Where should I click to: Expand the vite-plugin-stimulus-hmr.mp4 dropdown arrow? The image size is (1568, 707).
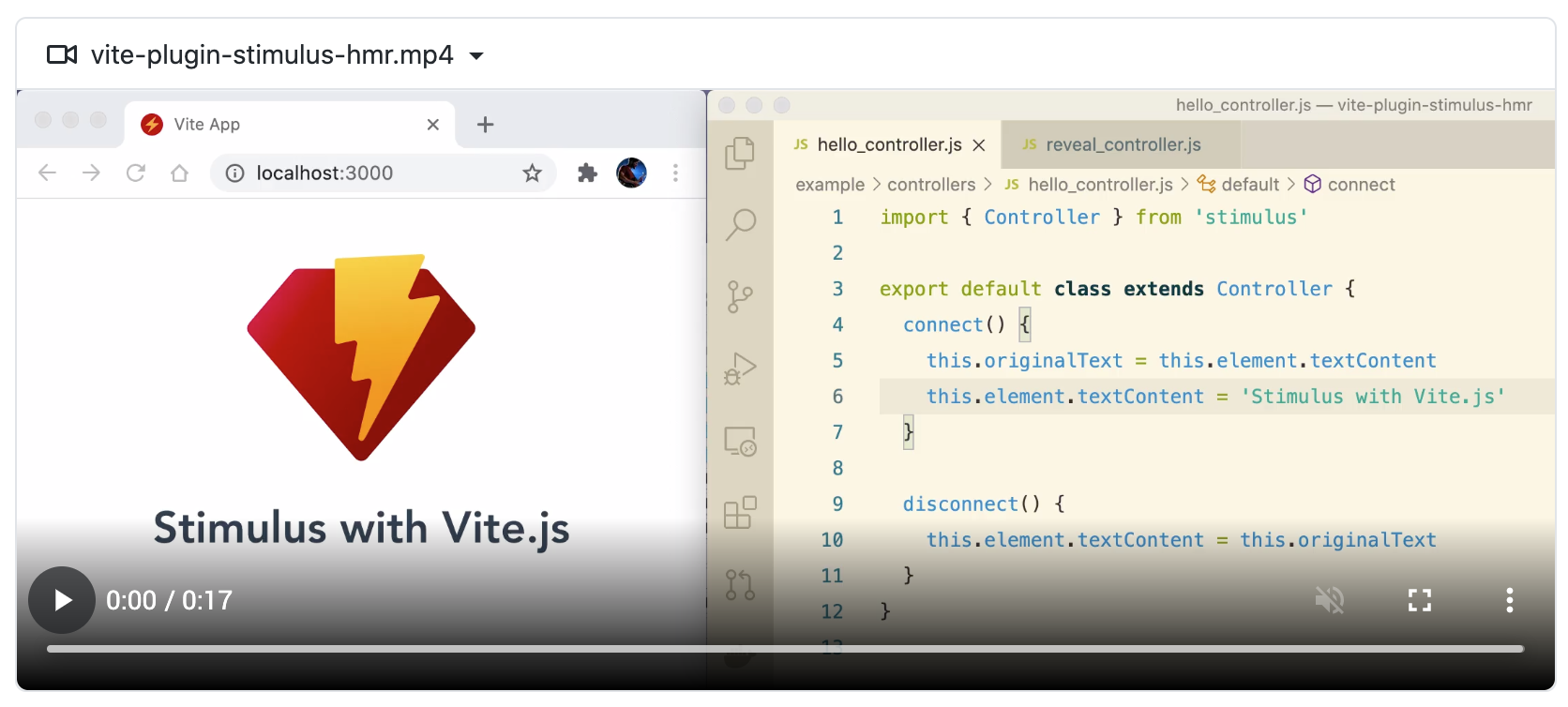476,56
